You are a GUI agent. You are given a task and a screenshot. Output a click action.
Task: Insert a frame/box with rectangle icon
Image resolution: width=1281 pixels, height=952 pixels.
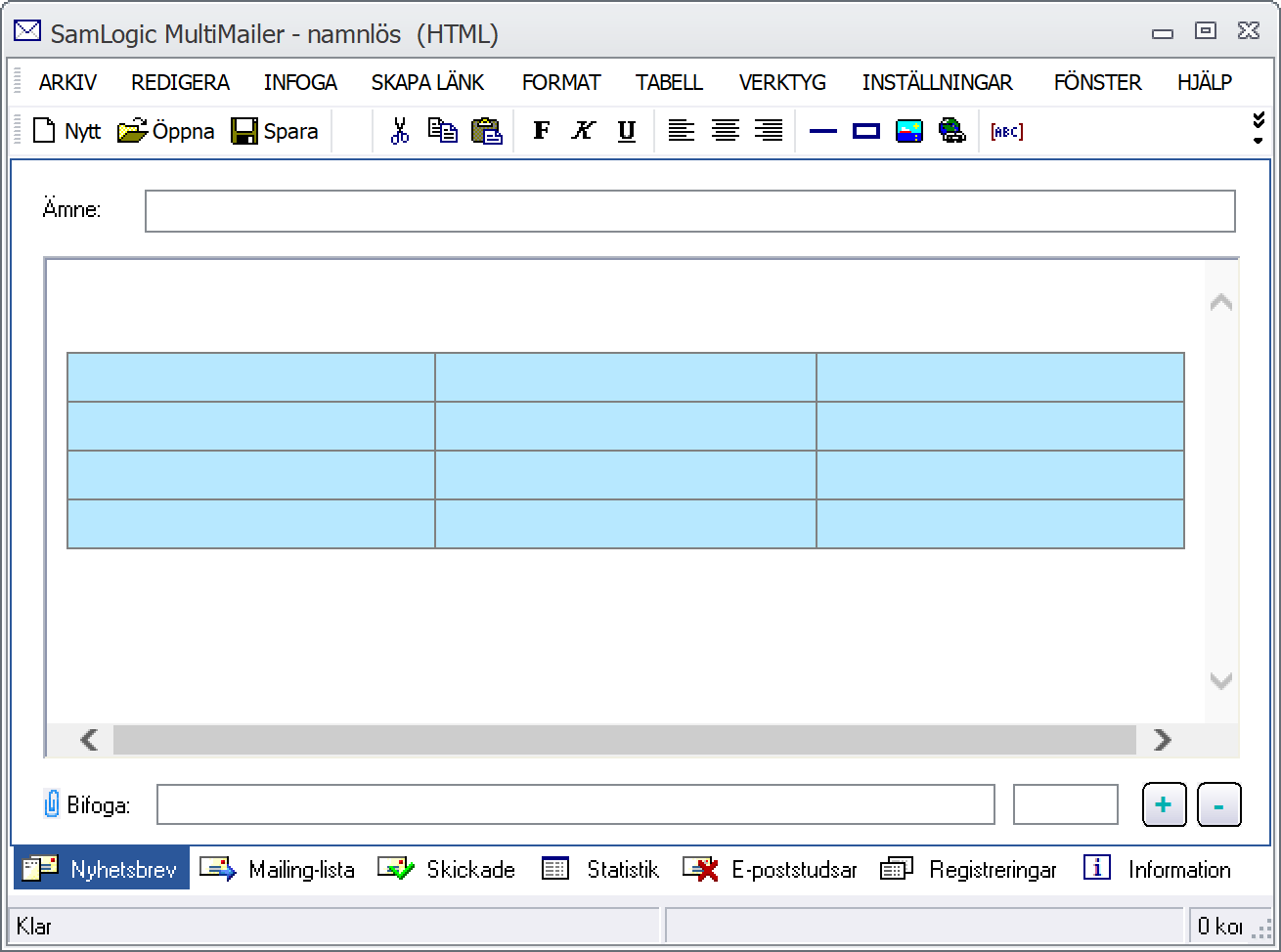tap(866, 131)
